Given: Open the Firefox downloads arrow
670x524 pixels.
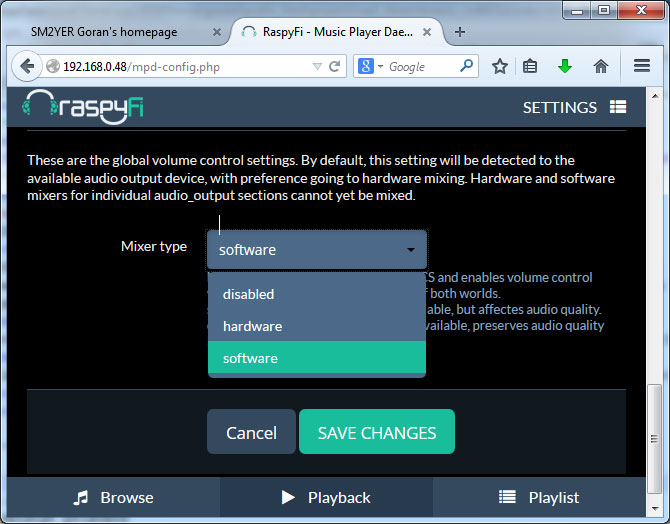Looking at the screenshot, I should (565, 67).
